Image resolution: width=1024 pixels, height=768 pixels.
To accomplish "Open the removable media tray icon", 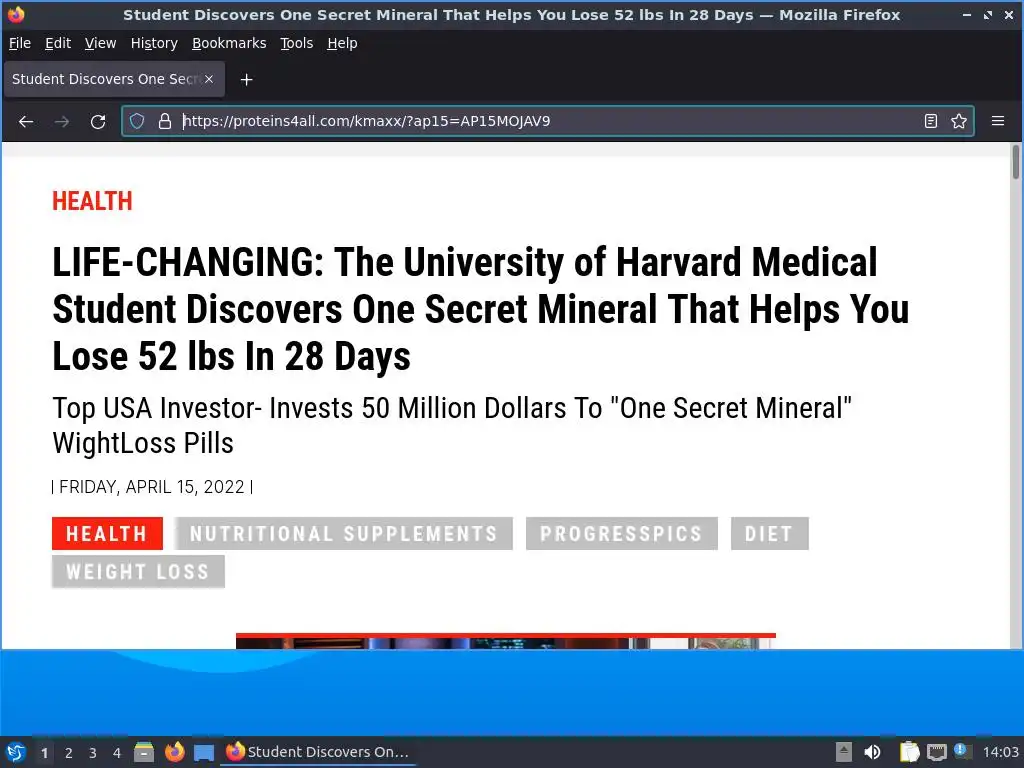I will coord(844,752).
